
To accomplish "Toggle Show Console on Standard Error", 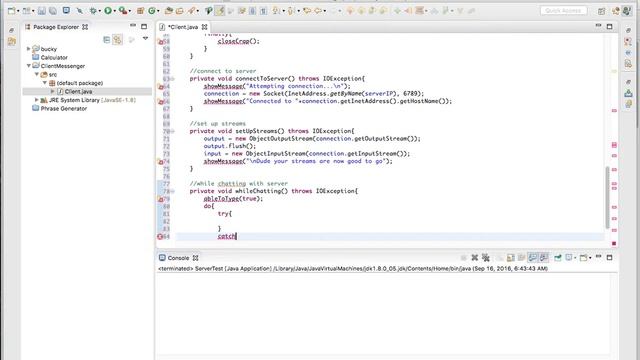I will click(543, 258).
